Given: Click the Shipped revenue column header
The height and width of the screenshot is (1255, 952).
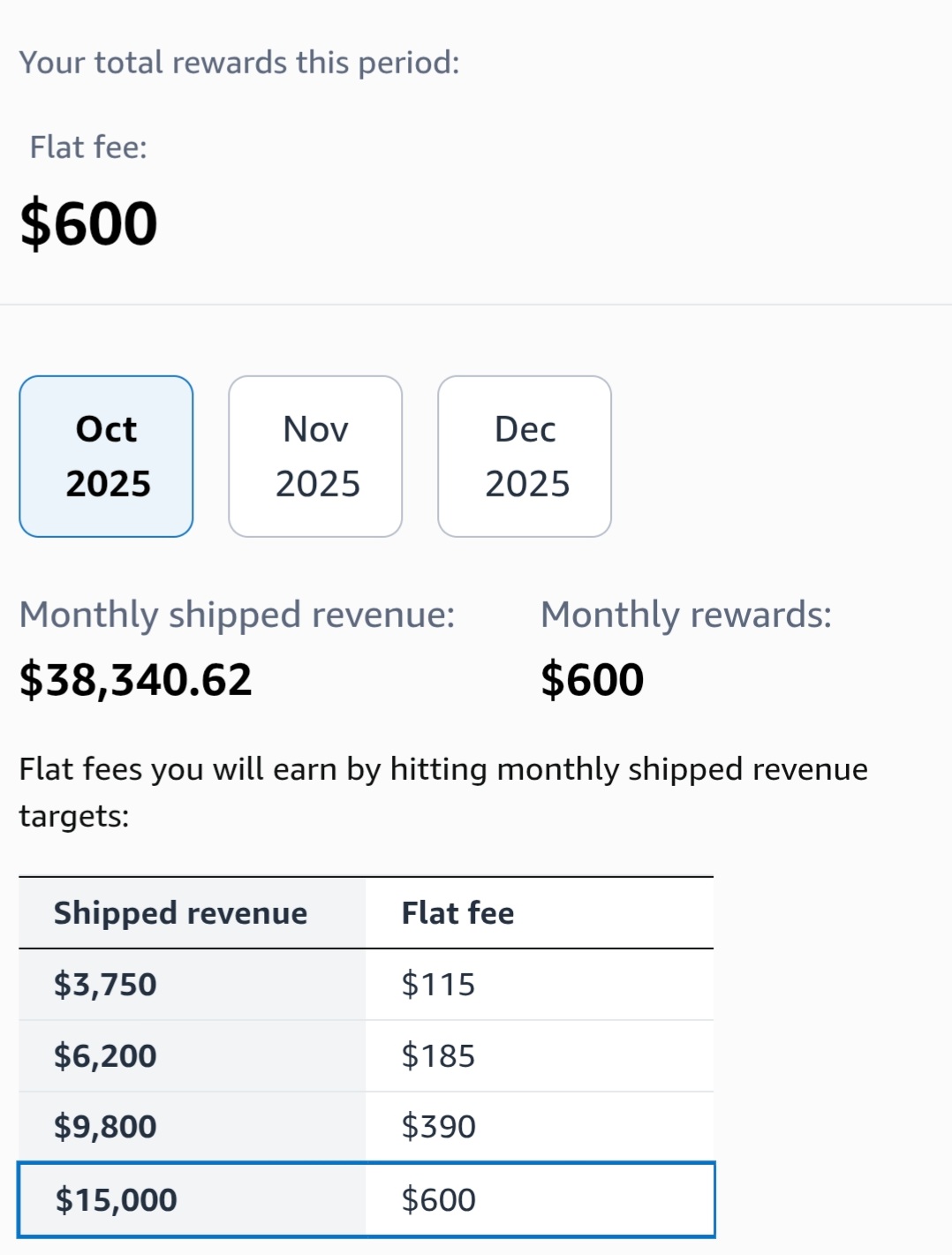Looking at the screenshot, I should point(180,913).
